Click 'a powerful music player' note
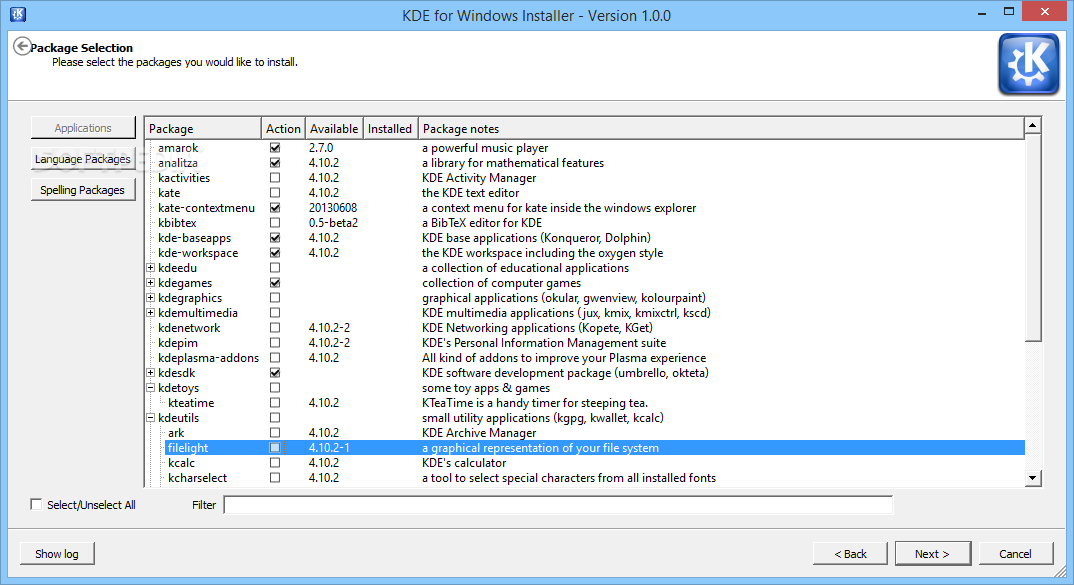Image resolution: width=1074 pixels, height=585 pixels. pyautogui.click(x=485, y=147)
